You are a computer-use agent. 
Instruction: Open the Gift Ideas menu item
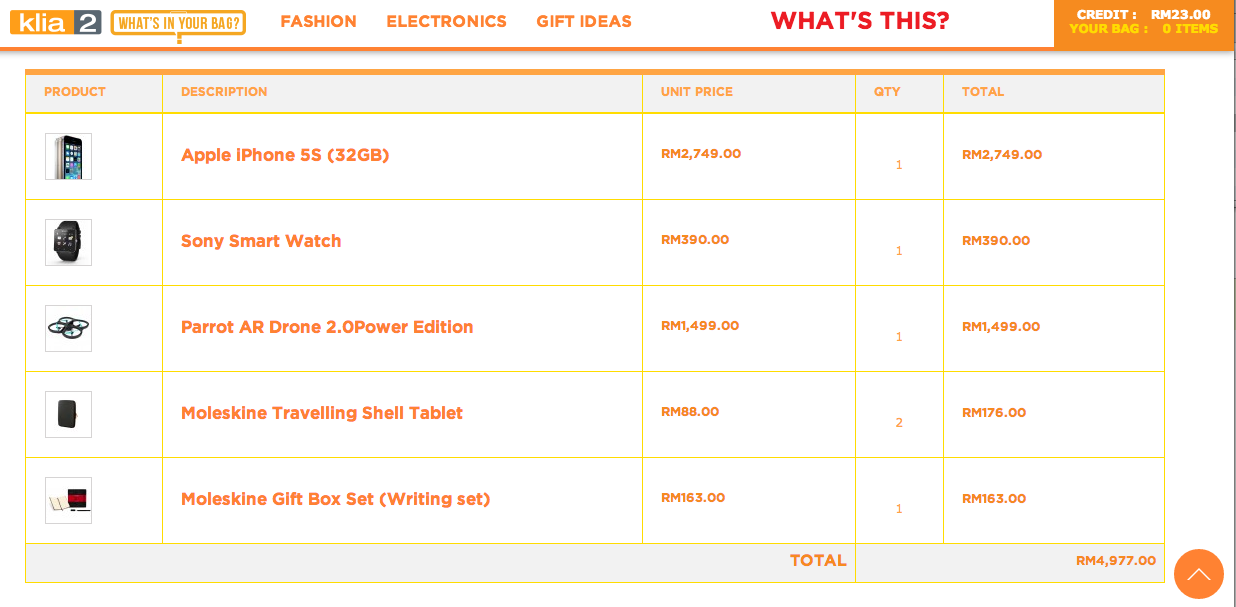[x=583, y=21]
